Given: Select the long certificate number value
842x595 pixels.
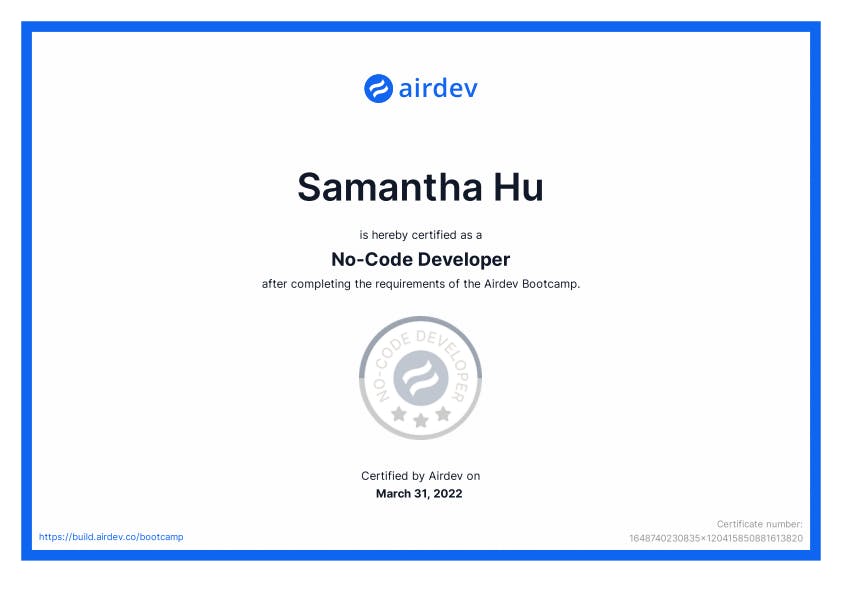Looking at the screenshot, I should [x=715, y=538].
